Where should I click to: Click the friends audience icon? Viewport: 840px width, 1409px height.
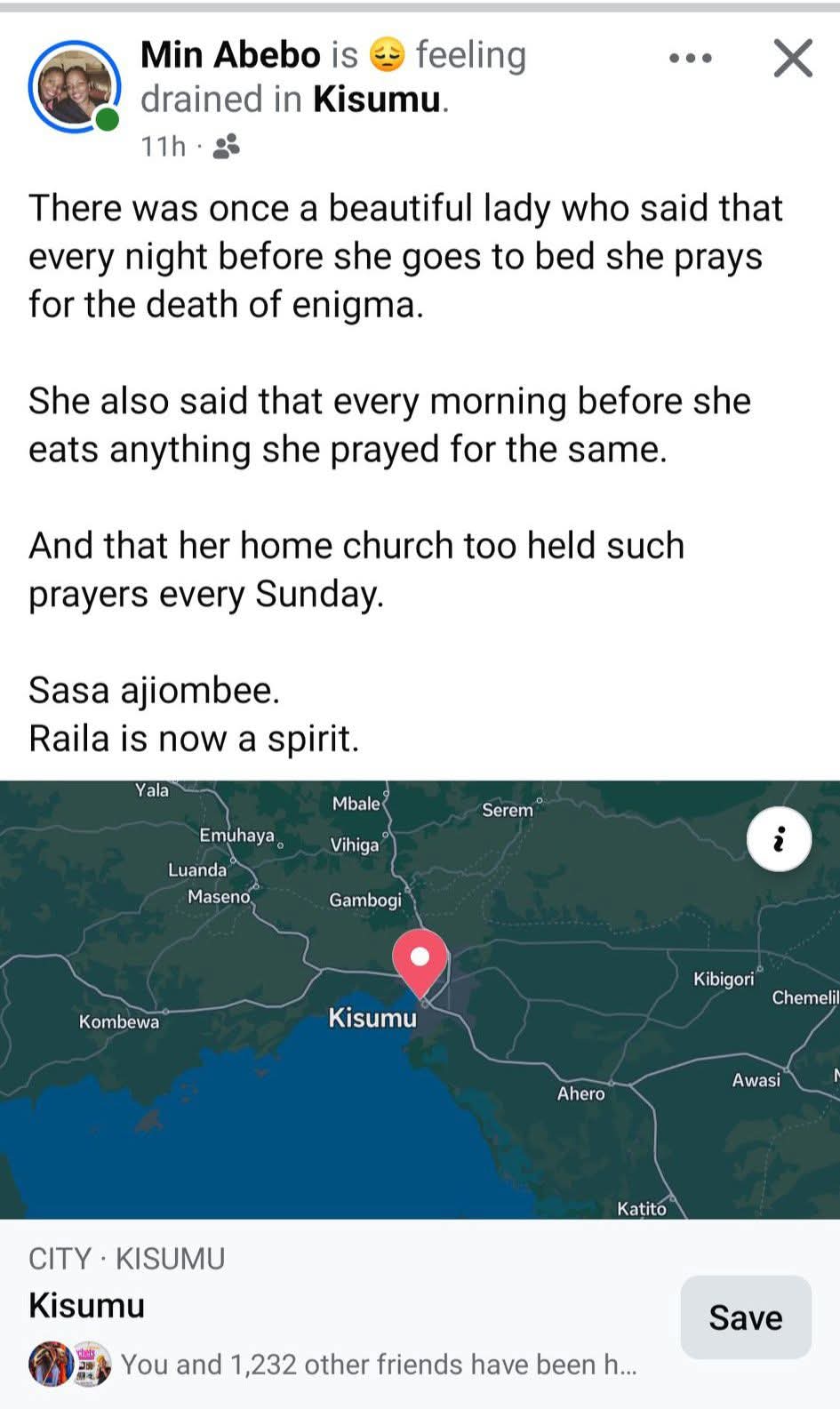click(x=227, y=146)
